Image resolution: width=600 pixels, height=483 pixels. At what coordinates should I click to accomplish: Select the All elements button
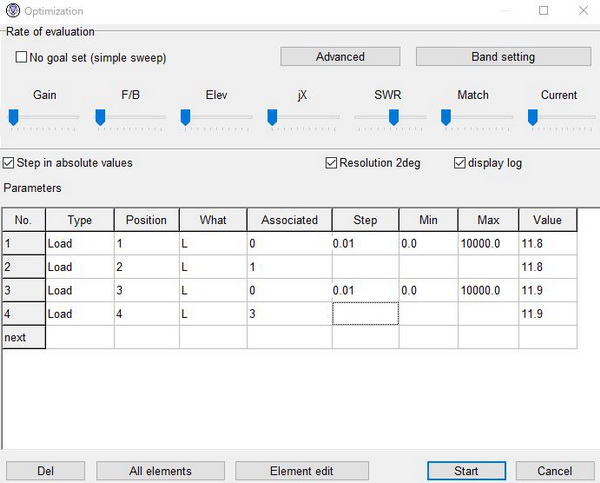coord(160,471)
